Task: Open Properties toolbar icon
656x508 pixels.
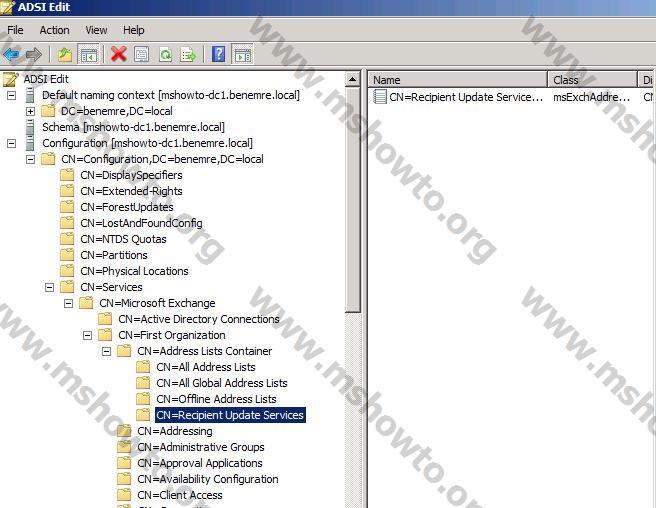Action: click(141, 54)
